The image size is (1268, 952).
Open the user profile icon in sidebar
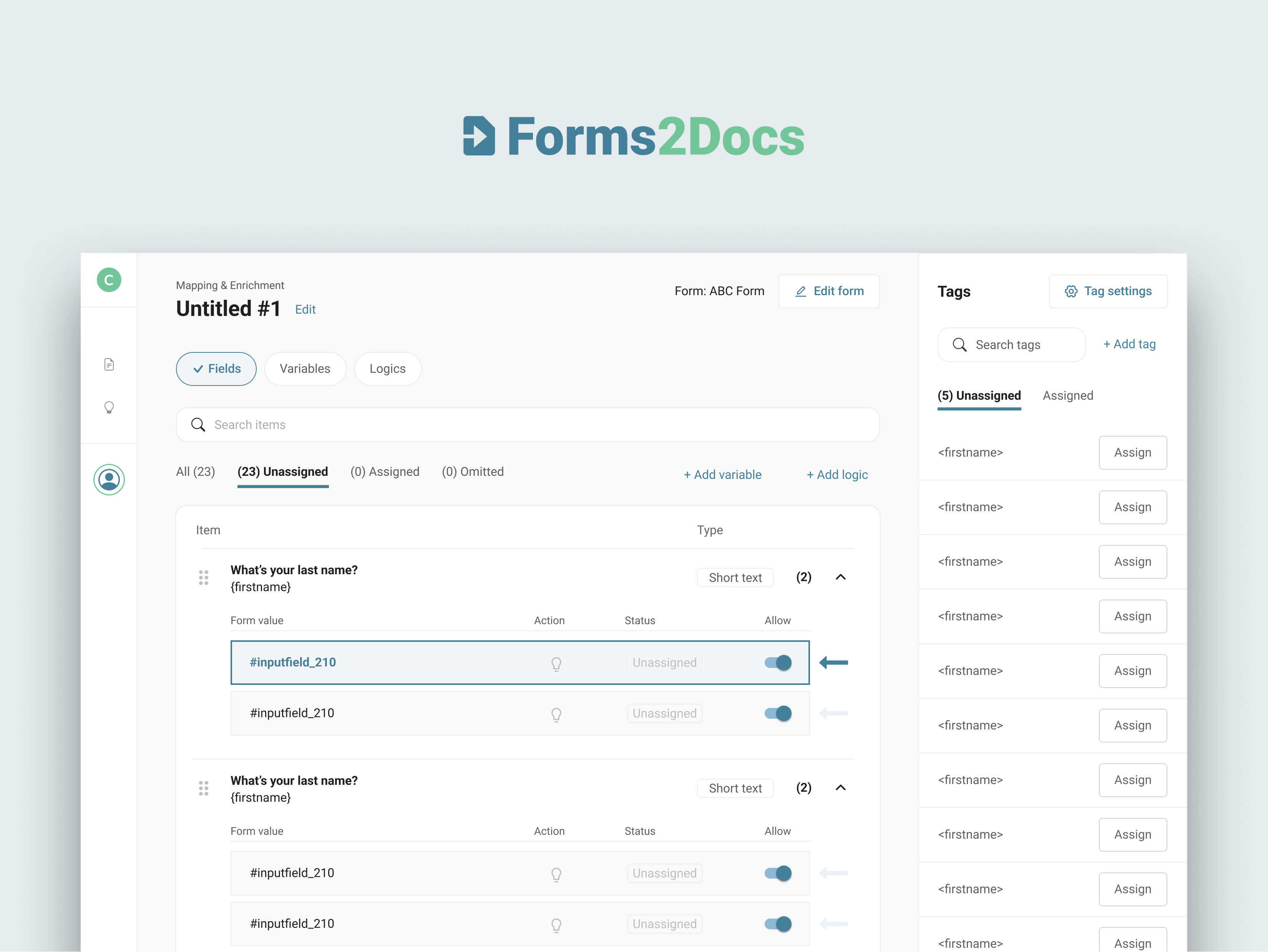pos(109,479)
